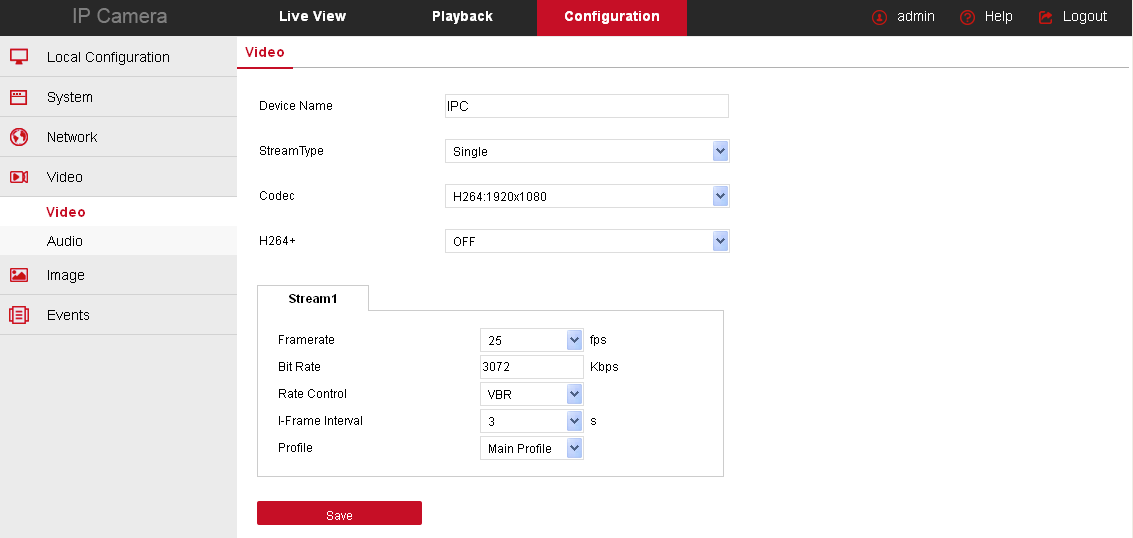Open the Profile dropdown
The image size is (1133, 538).
pyautogui.click(x=531, y=448)
